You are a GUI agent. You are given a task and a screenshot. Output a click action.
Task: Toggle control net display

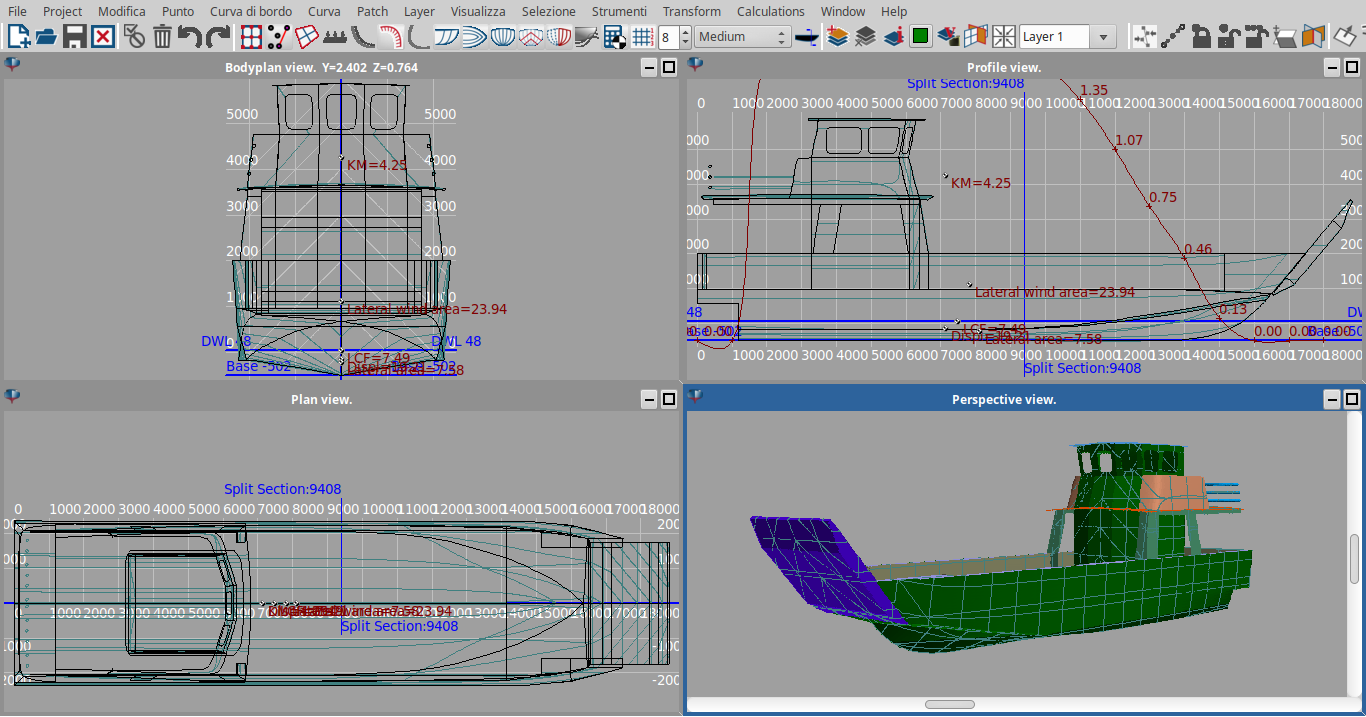point(251,37)
